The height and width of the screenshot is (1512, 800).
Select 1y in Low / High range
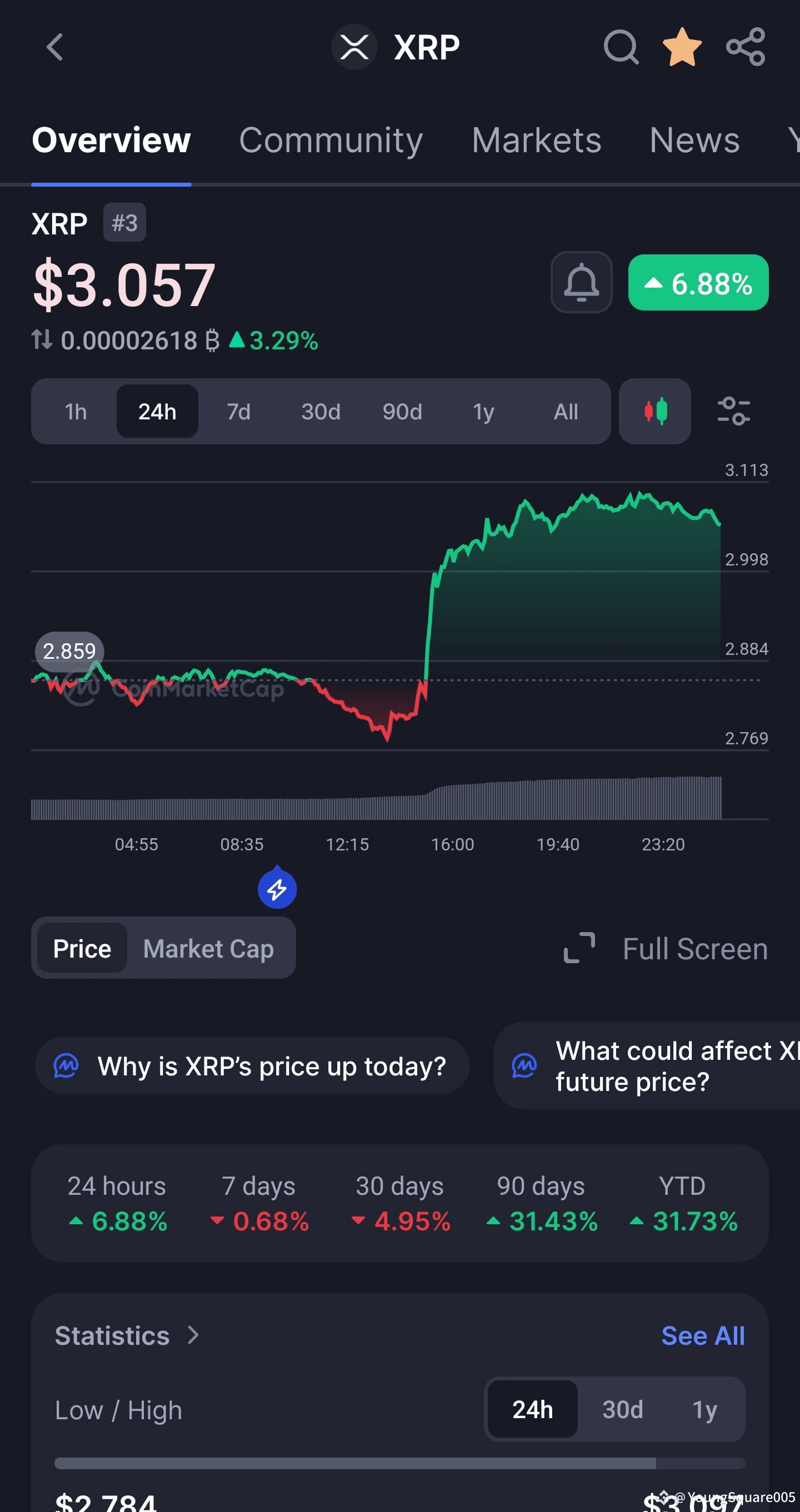(x=704, y=1409)
